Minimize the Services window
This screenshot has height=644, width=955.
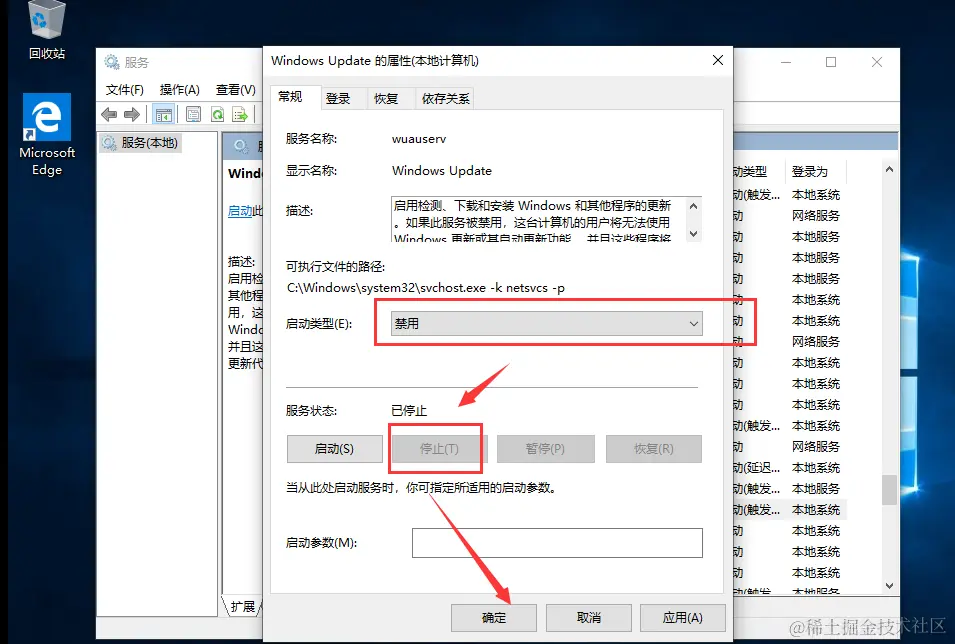coord(786,62)
